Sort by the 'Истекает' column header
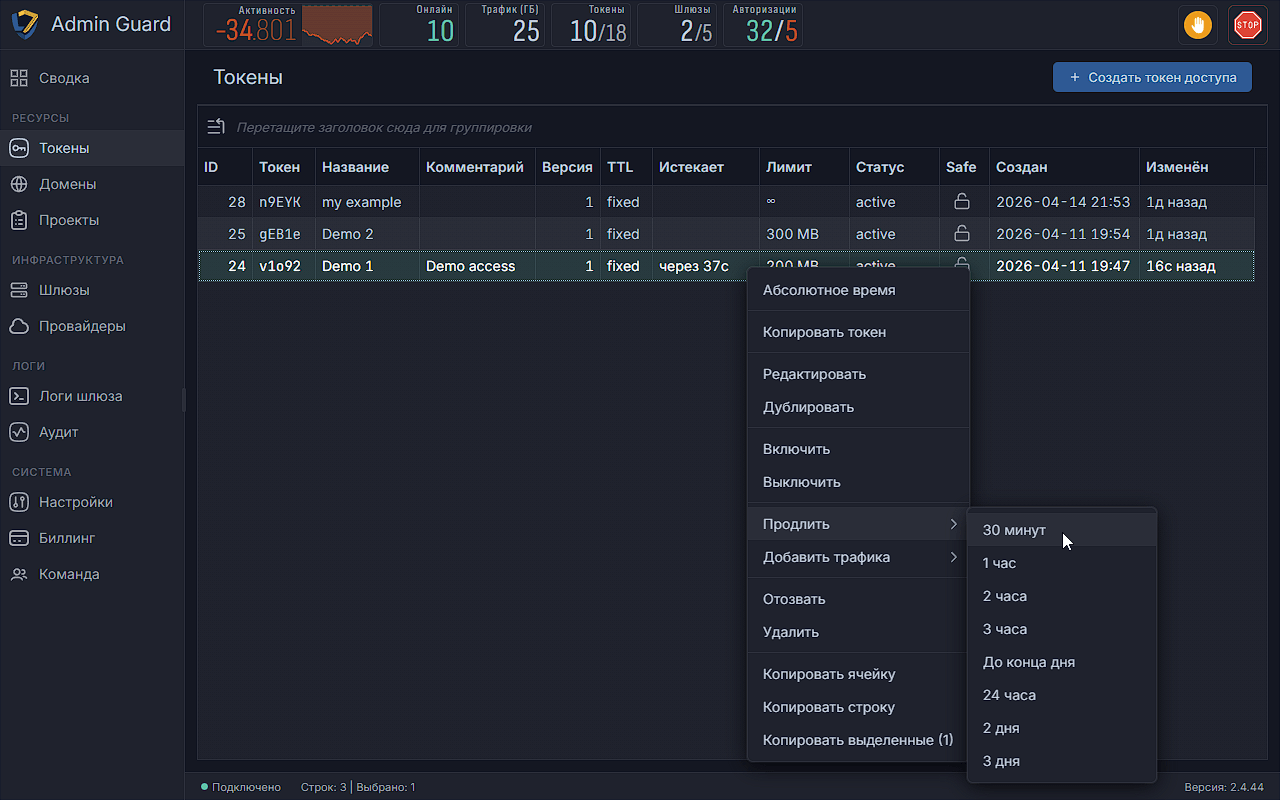Viewport: 1280px width, 800px height. [x=691, y=167]
